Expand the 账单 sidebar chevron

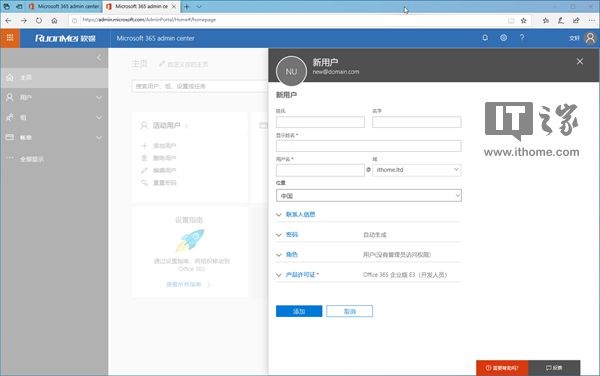pos(99,138)
